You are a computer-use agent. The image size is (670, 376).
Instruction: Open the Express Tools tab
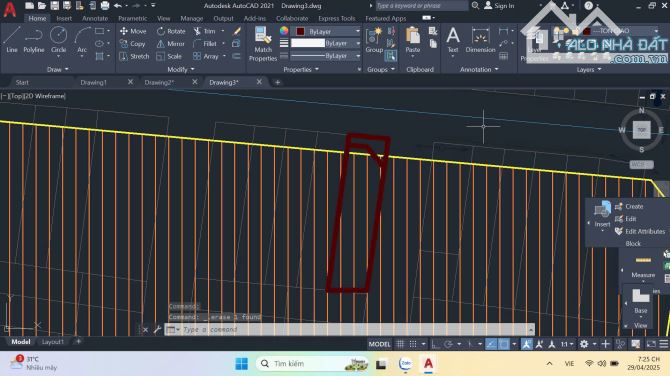(x=337, y=18)
